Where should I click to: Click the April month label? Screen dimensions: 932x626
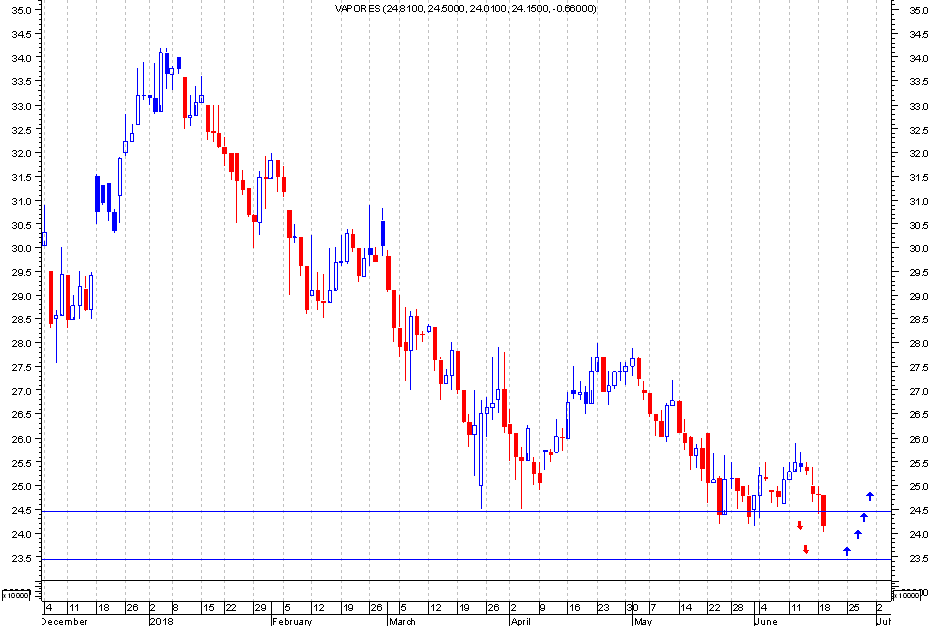[x=521, y=621]
